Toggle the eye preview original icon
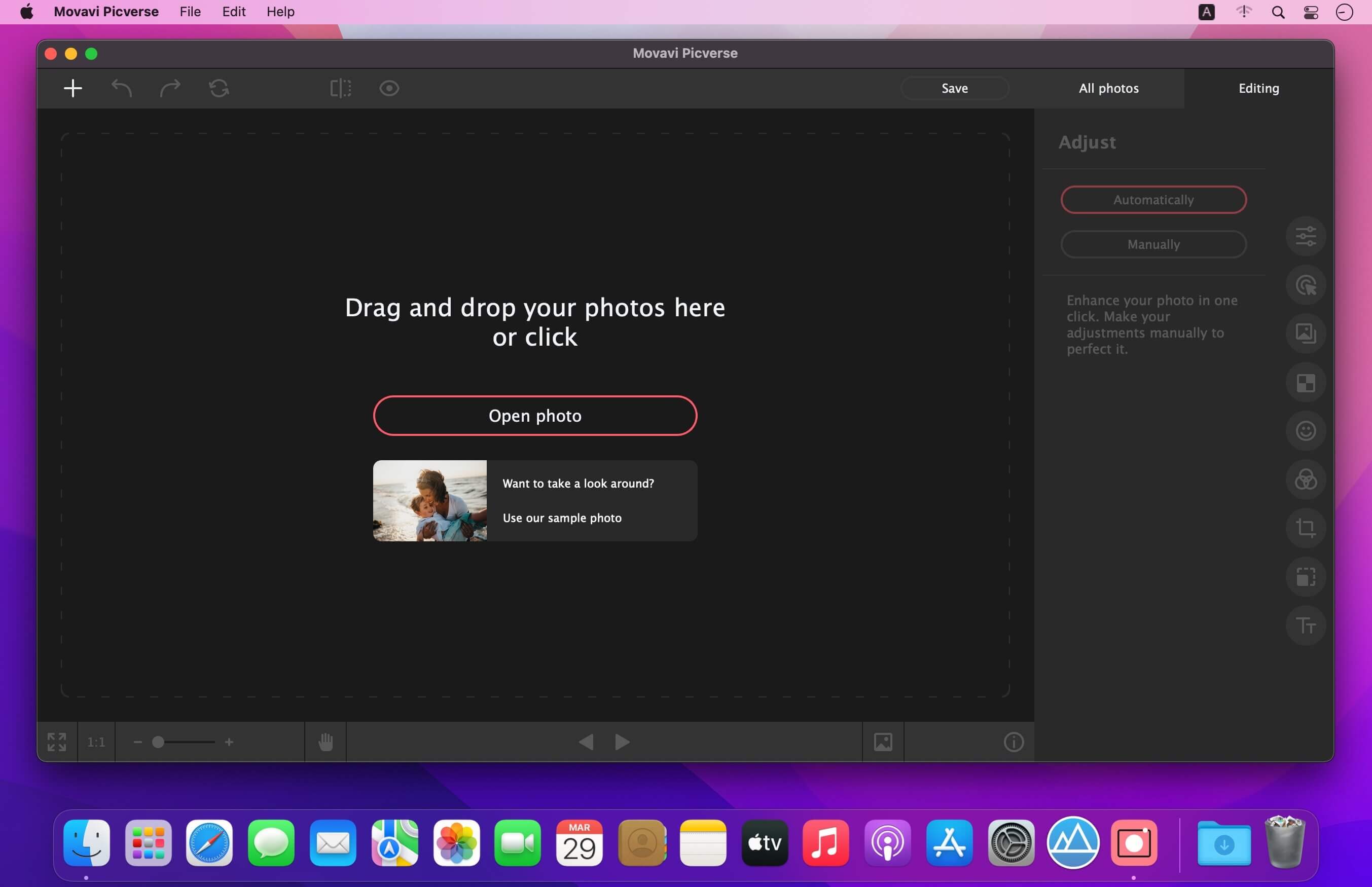This screenshot has height=887, width=1372. [x=389, y=88]
